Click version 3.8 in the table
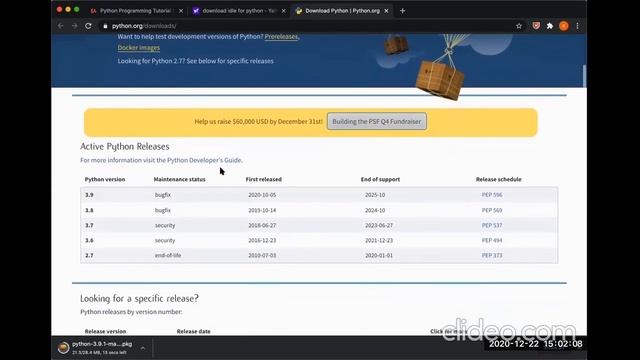Image resolution: width=640 pixels, height=360 pixels. [89, 210]
